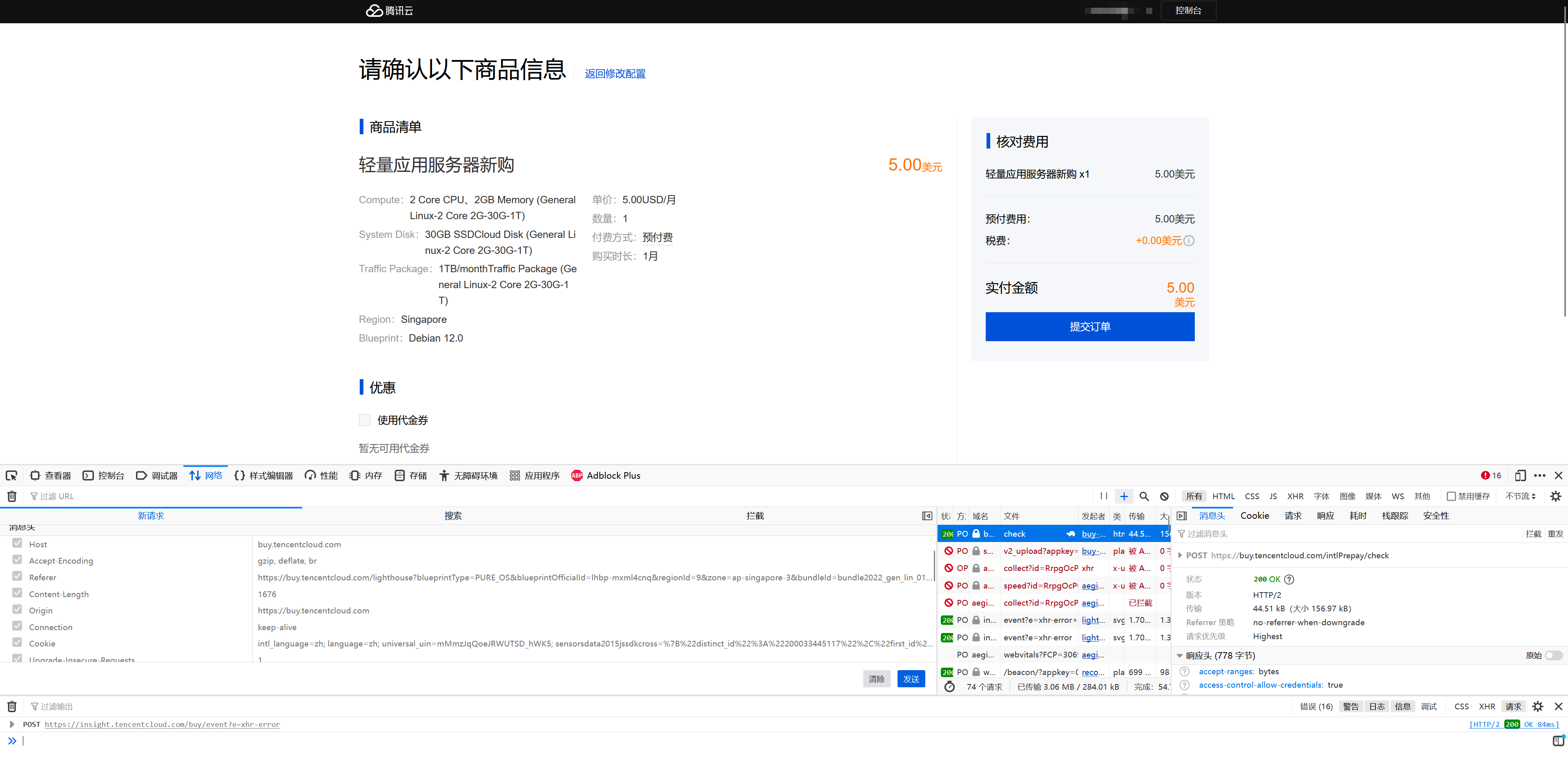Open the 不节流 throttling dropdown
The width and height of the screenshot is (1568, 764).
pos(1521,496)
